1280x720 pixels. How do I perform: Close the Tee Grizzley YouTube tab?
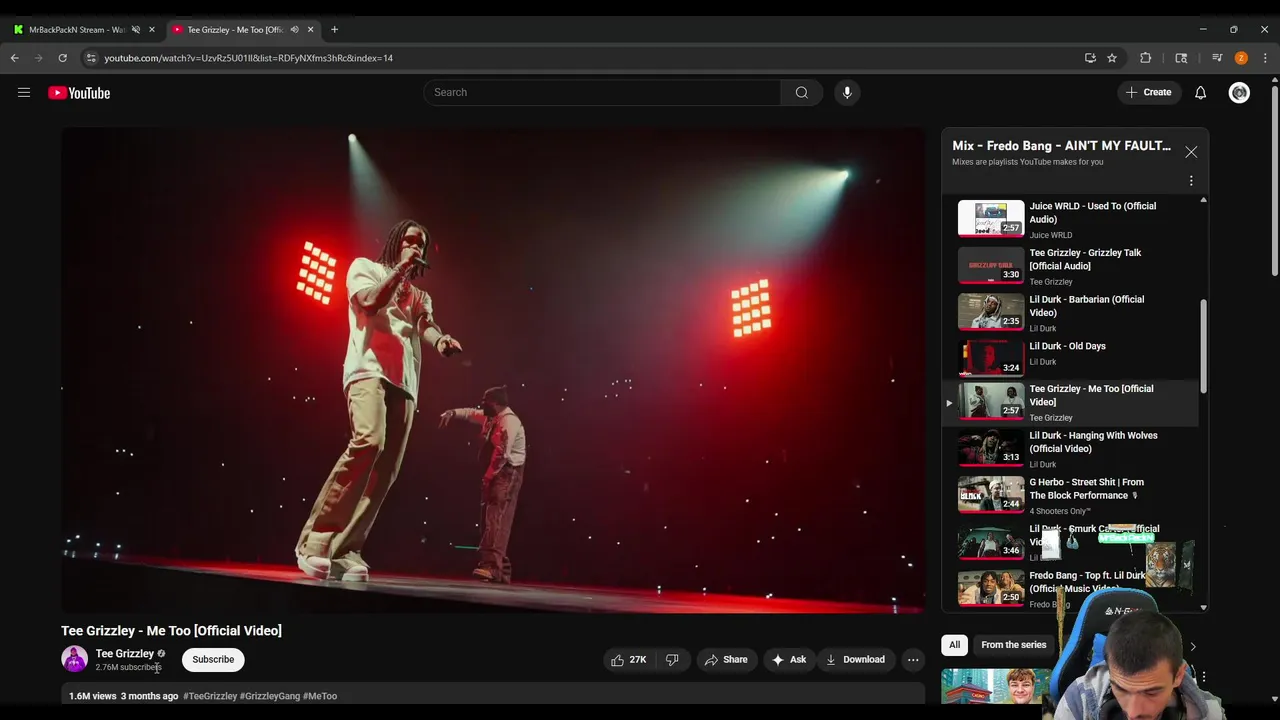pos(310,30)
